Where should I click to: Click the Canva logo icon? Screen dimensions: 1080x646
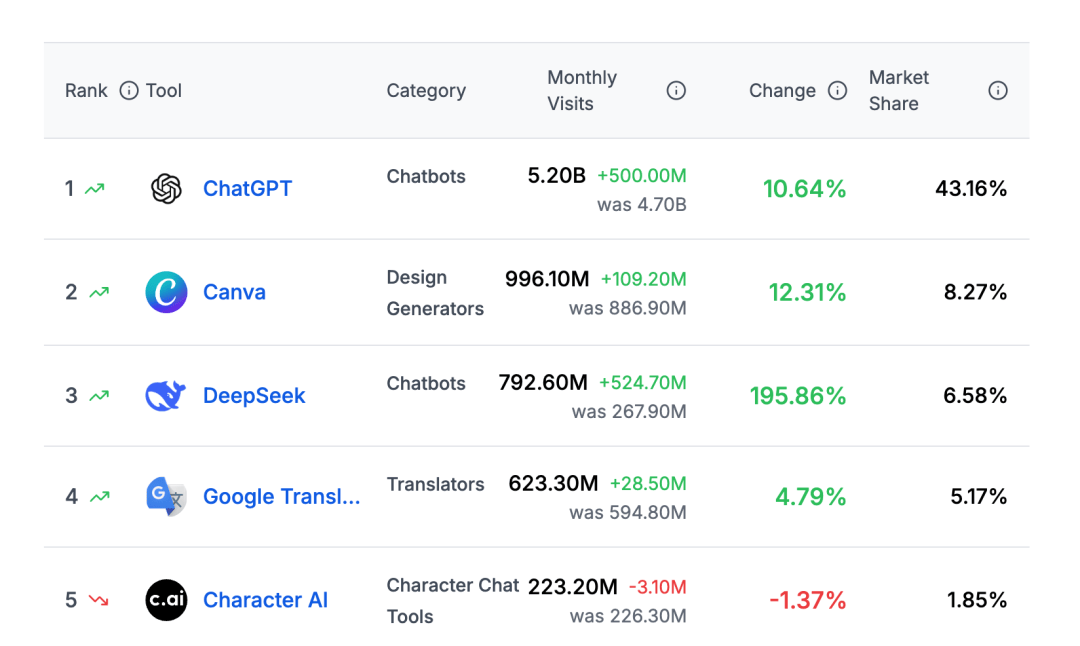pos(166,292)
